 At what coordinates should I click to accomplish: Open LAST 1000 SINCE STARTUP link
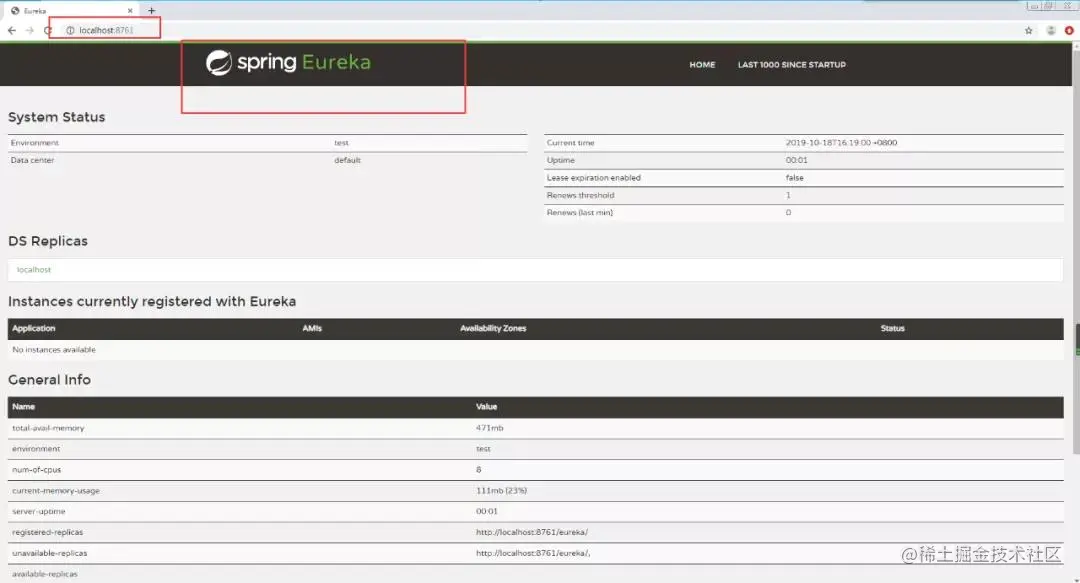point(791,65)
